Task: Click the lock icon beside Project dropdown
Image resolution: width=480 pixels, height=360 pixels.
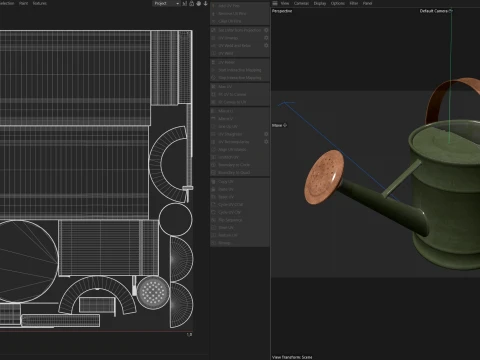Action: coord(192,3)
